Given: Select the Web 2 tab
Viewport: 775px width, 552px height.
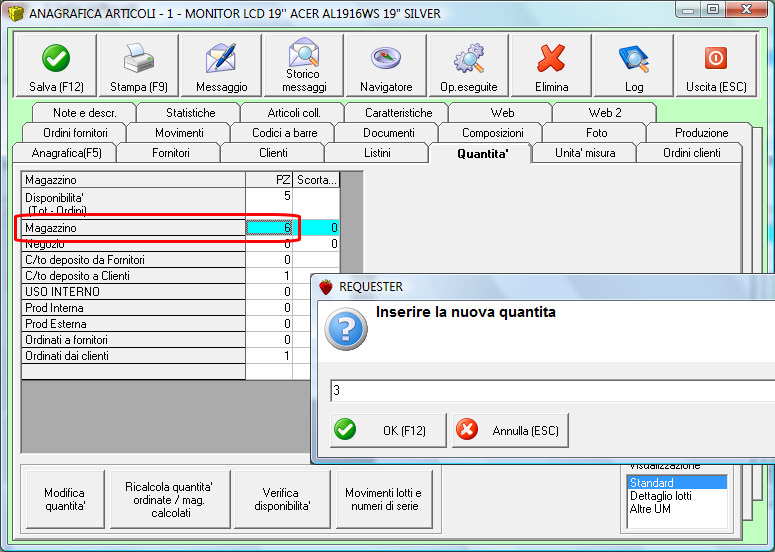Looking at the screenshot, I should click(605, 113).
